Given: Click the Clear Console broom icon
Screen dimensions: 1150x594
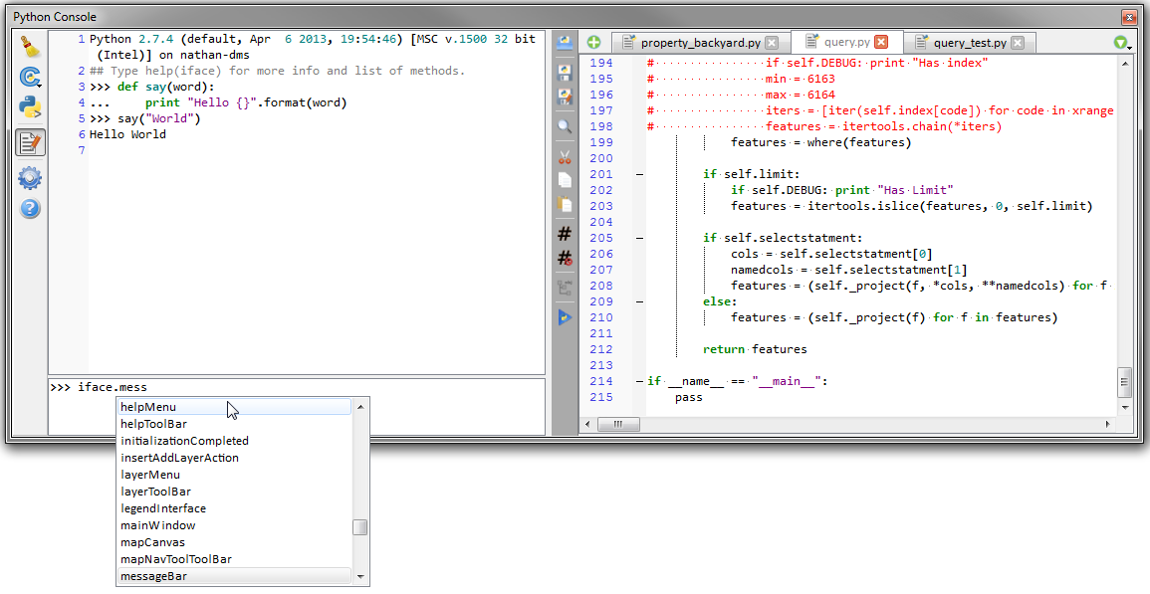Looking at the screenshot, I should (x=30, y=48).
